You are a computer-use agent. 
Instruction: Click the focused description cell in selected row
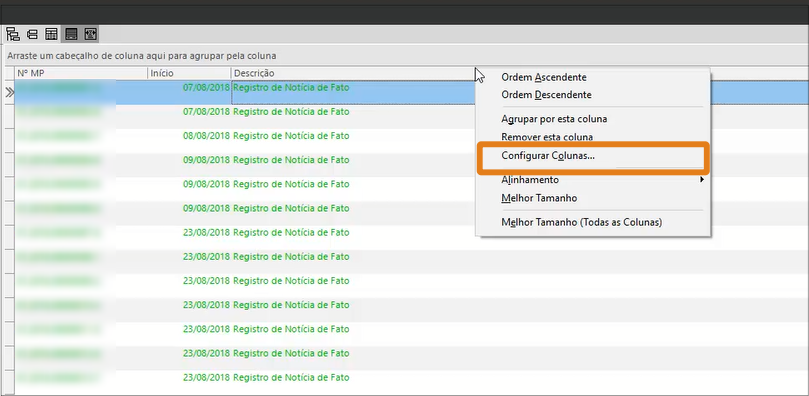[x=353, y=93]
